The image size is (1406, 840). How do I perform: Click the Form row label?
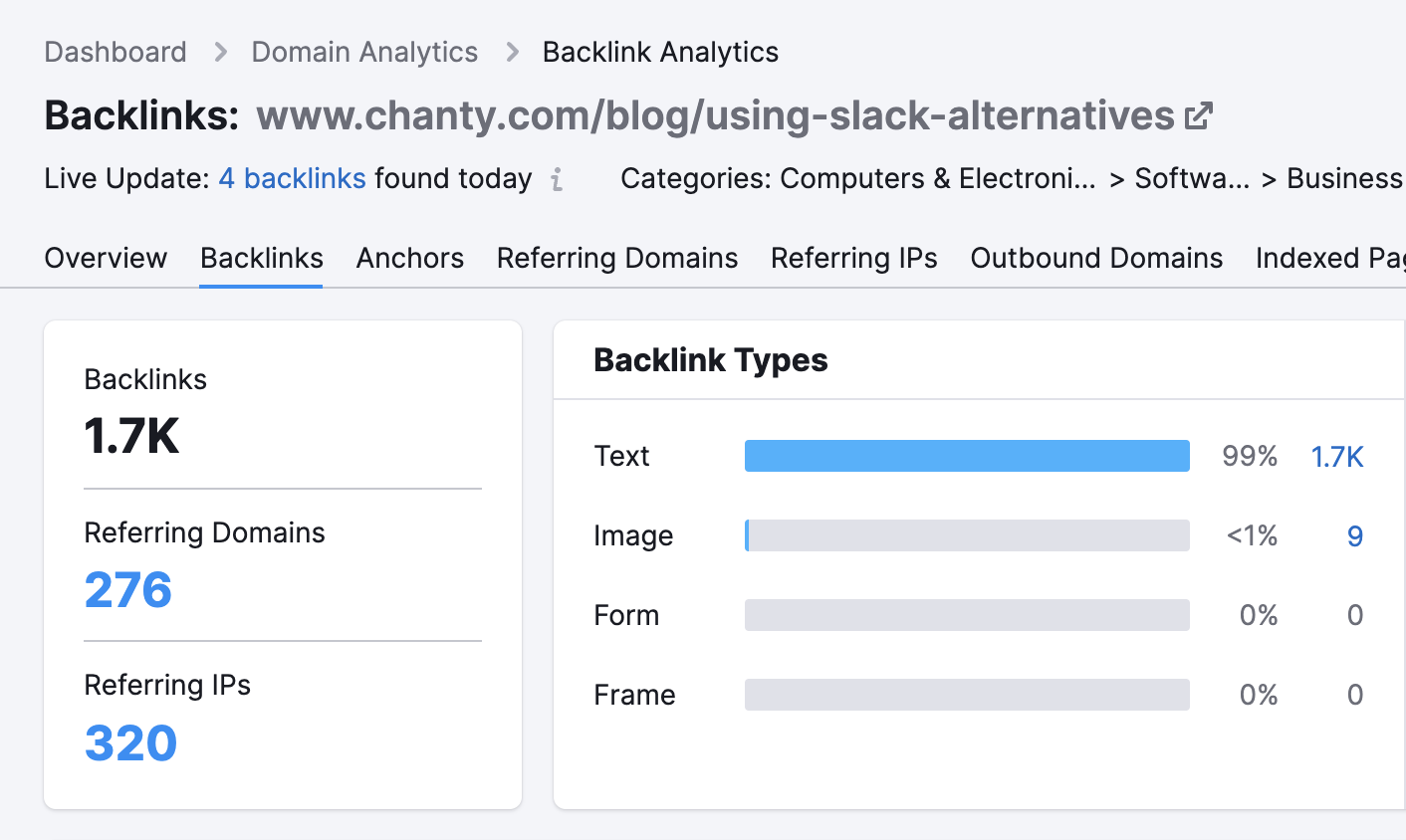(626, 615)
